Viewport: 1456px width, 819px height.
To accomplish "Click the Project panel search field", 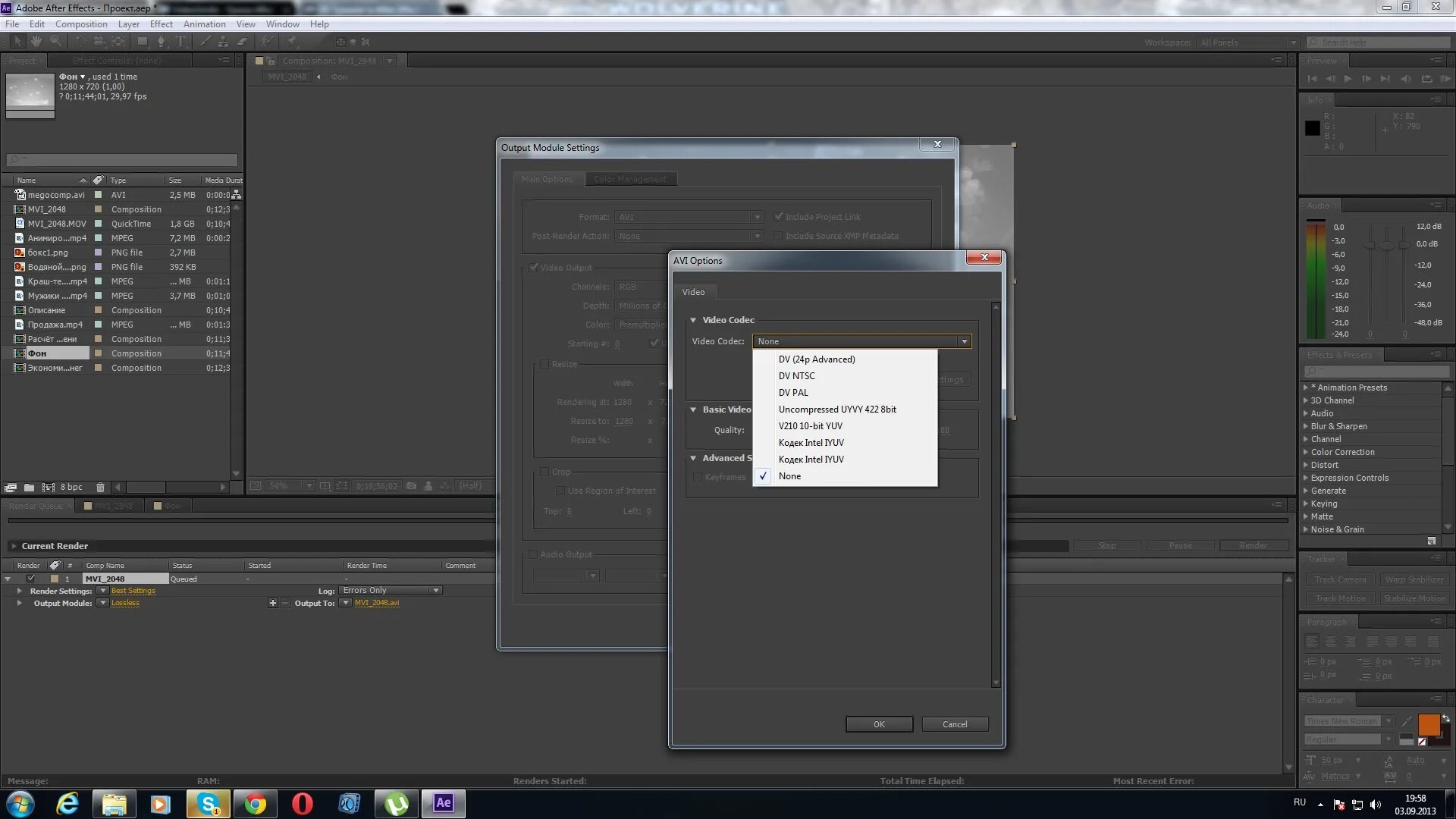I will coord(122,160).
